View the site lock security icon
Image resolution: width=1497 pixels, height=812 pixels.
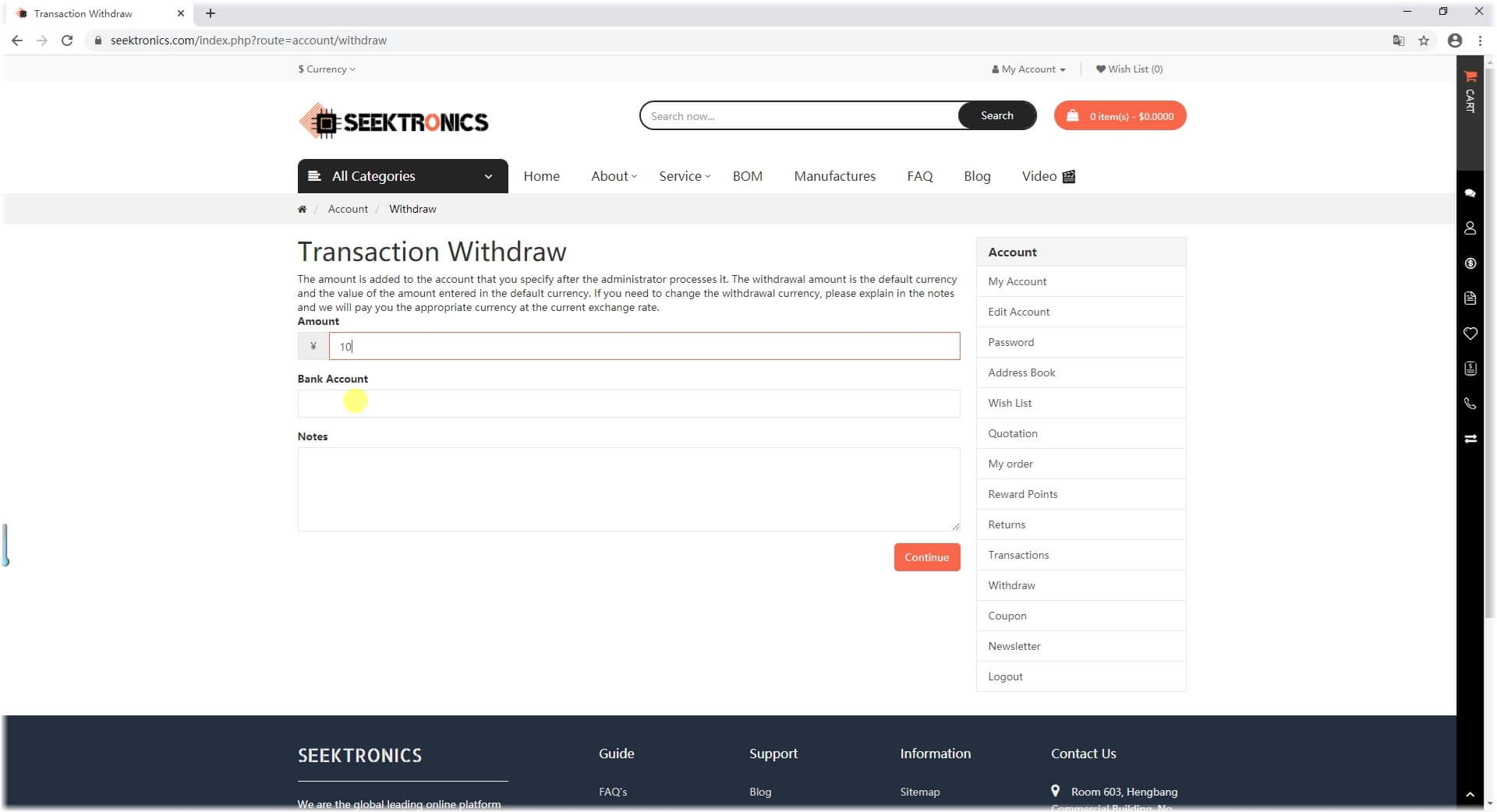(97, 41)
